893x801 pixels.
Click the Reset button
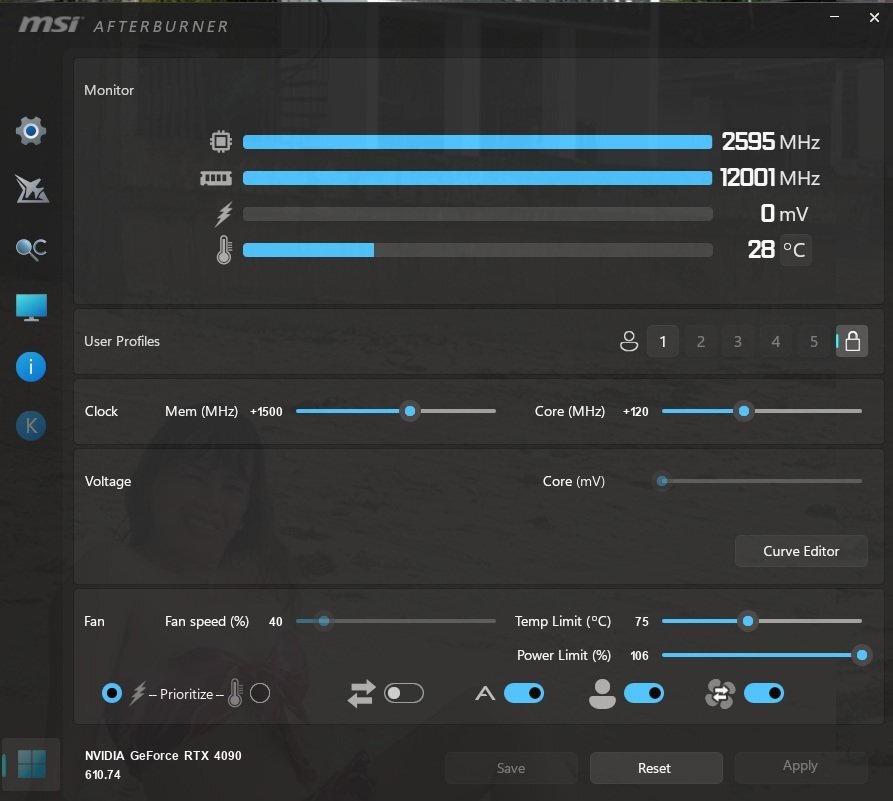(x=656, y=768)
